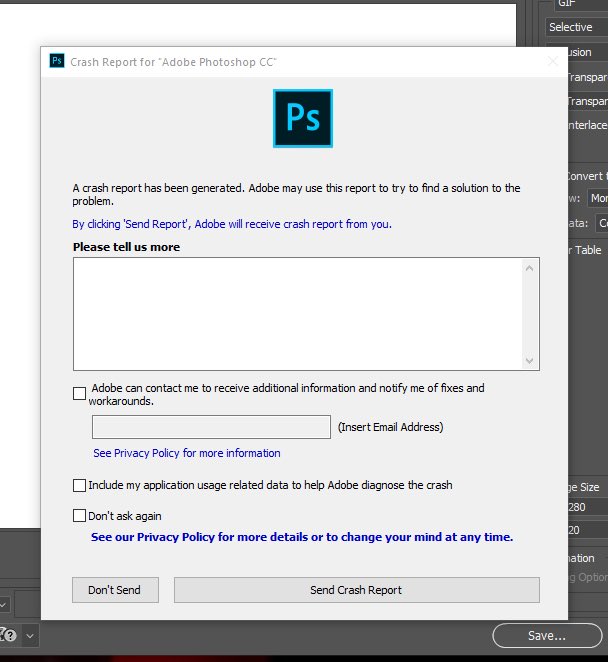Enable 'Adobe can contact me' checkbox
The image size is (608, 662).
(79, 393)
